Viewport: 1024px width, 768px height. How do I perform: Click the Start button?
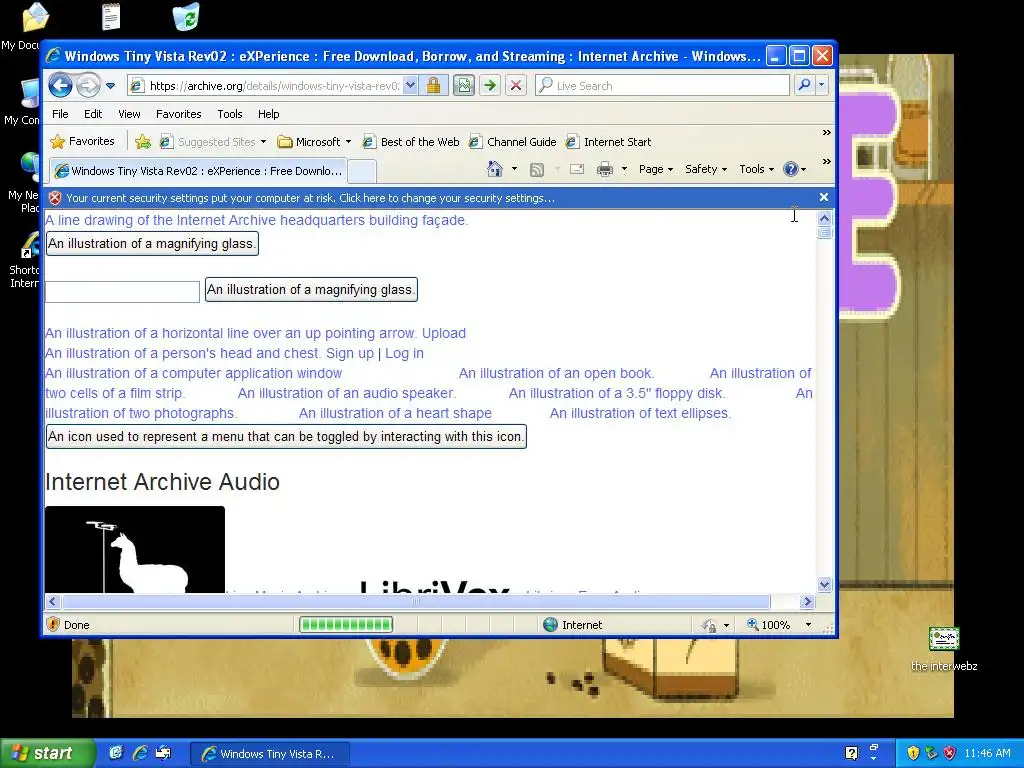tap(47, 753)
